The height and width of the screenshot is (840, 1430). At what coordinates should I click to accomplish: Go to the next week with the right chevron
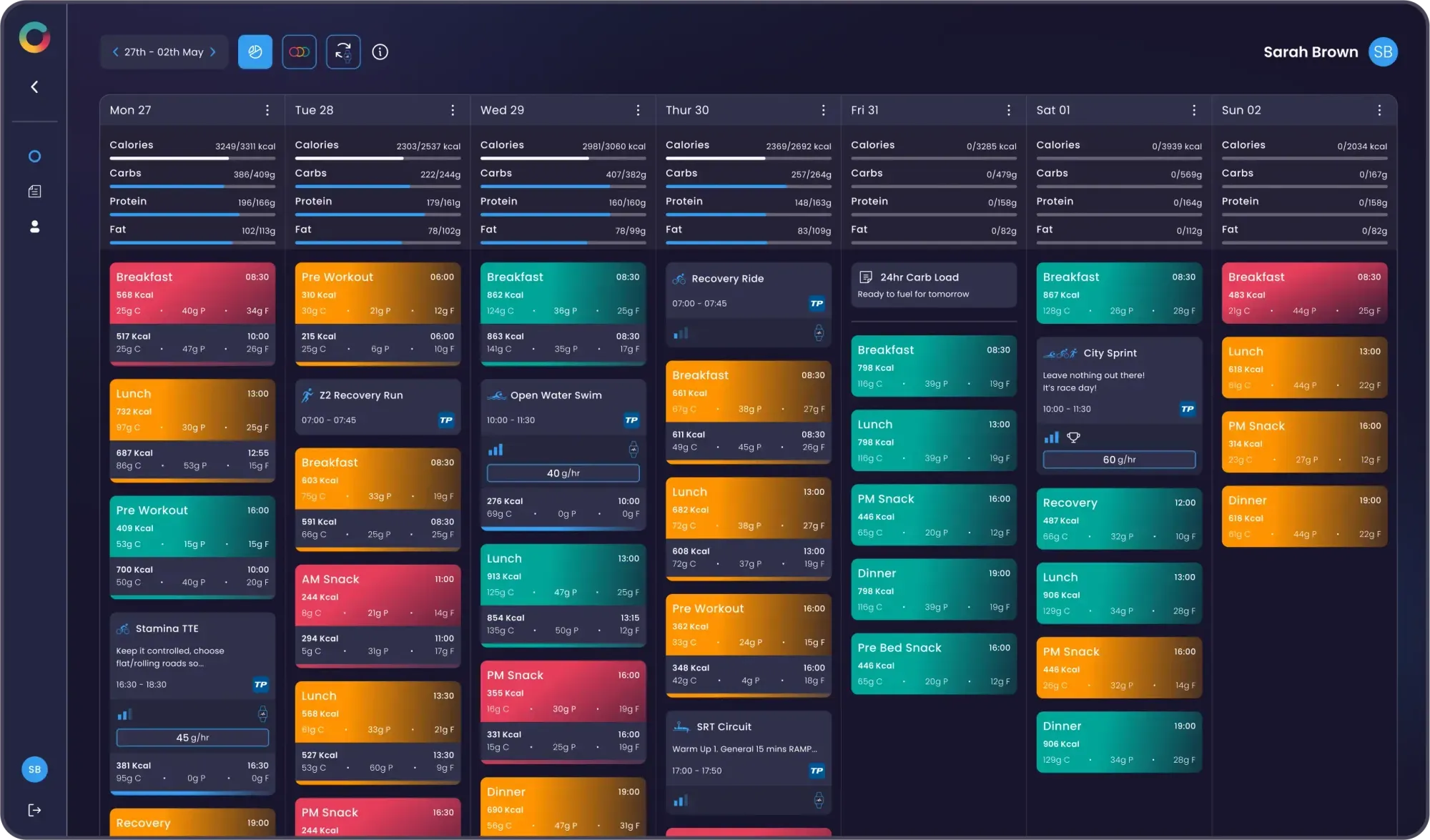(x=213, y=51)
